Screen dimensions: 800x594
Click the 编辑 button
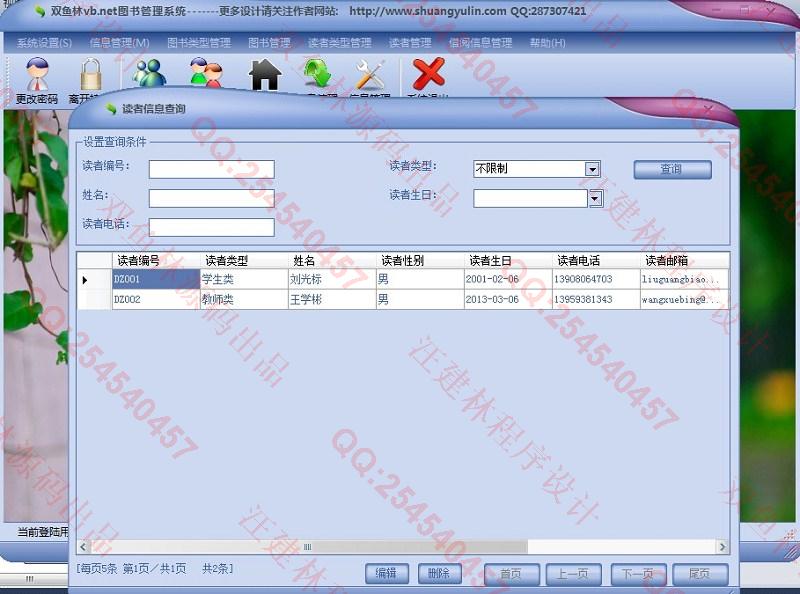387,574
